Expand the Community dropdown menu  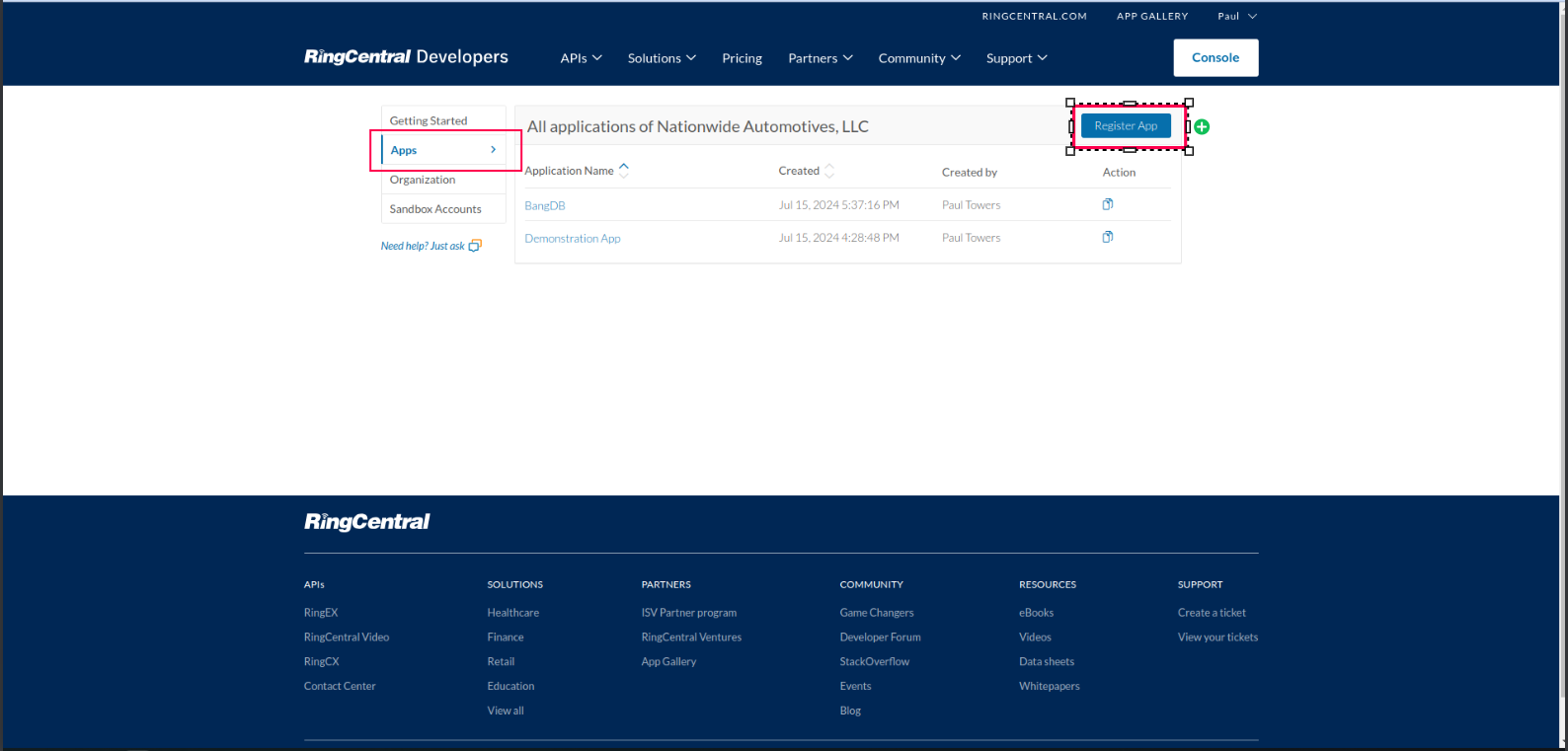[x=919, y=58]
